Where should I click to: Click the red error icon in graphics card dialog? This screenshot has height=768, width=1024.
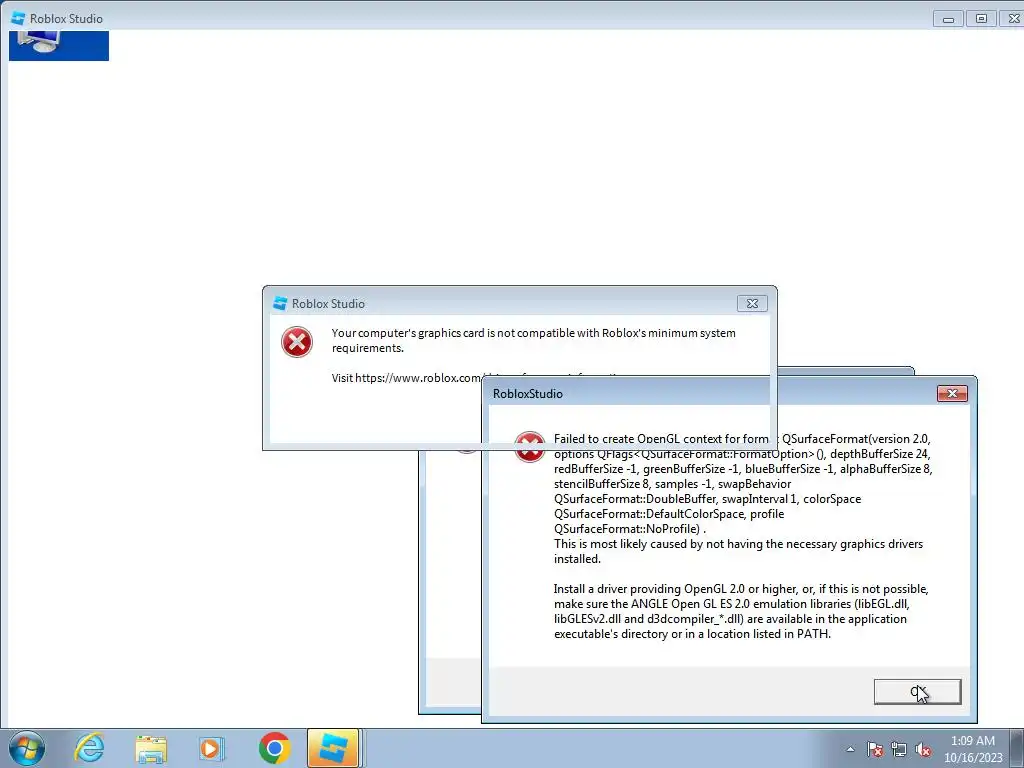coord(297,342)
